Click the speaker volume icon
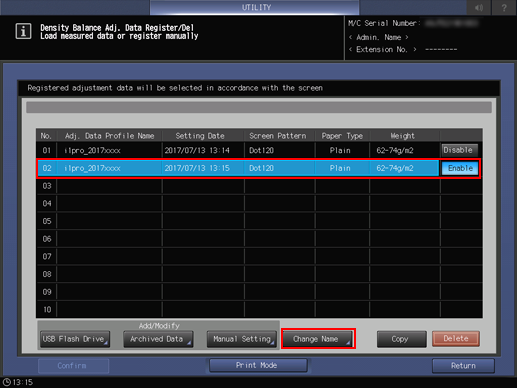517x388 pixels. (479, 7)
